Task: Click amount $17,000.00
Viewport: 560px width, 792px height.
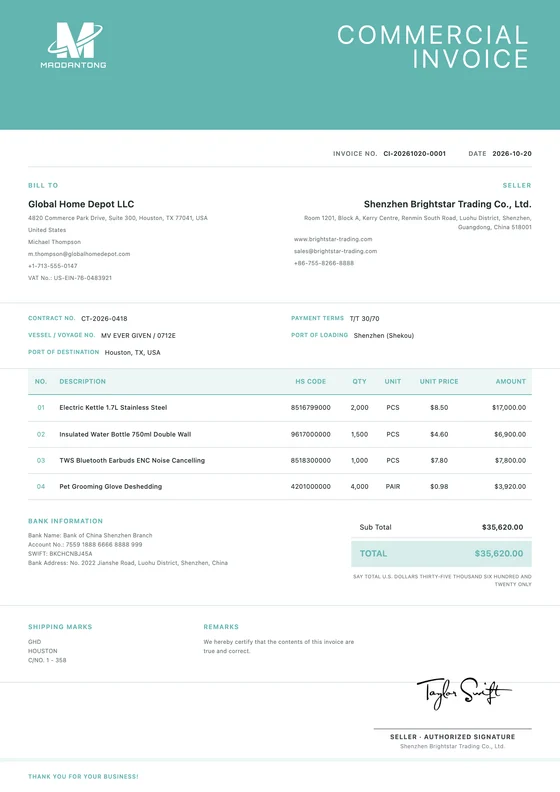Action: pyautogui.click(x=509, y=408)
